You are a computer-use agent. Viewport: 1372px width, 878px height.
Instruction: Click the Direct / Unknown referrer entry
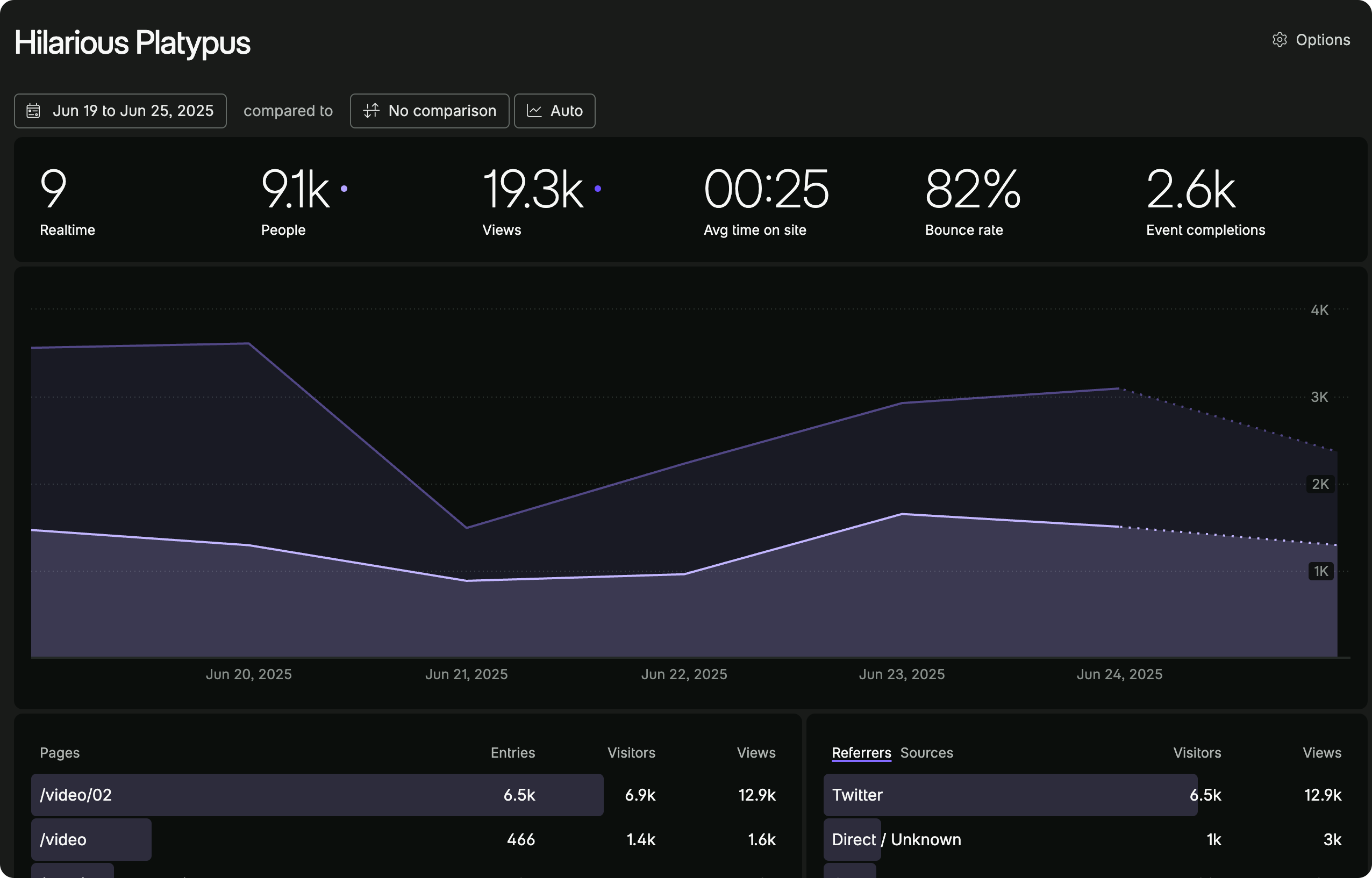pos(896,839)
